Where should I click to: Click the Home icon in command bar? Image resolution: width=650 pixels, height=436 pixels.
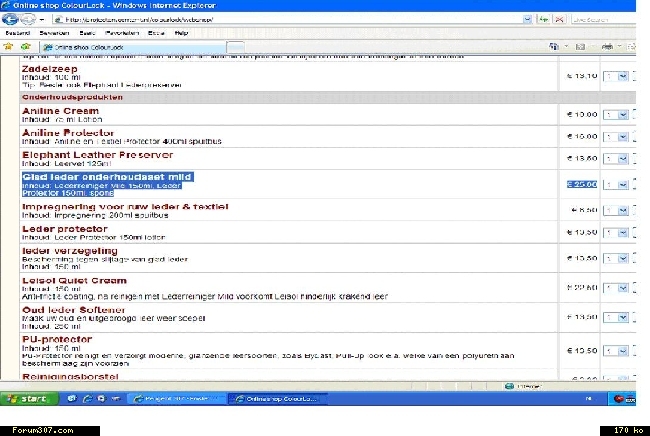[553, 46]
